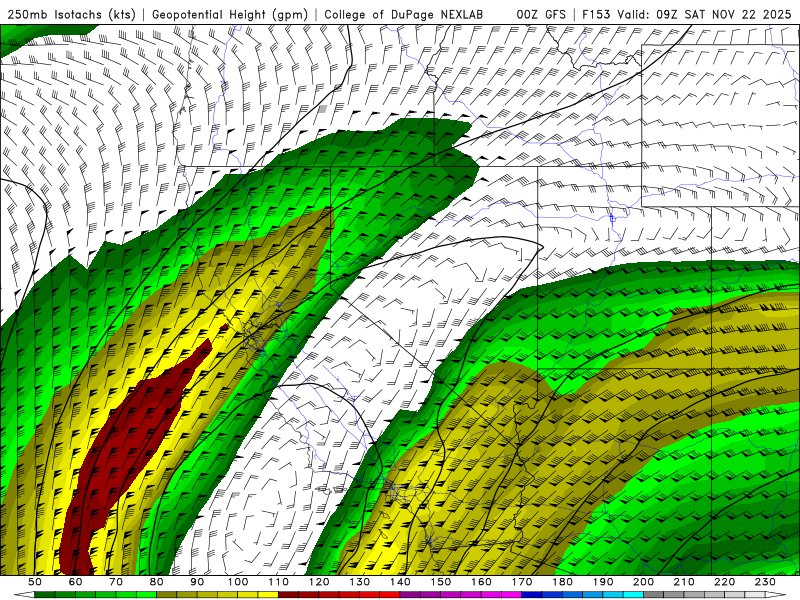The height and width of the screenshot is (600, 800).
Task: Select the bright magenta swatch just before 170
Action: click(x=512, y=595)
